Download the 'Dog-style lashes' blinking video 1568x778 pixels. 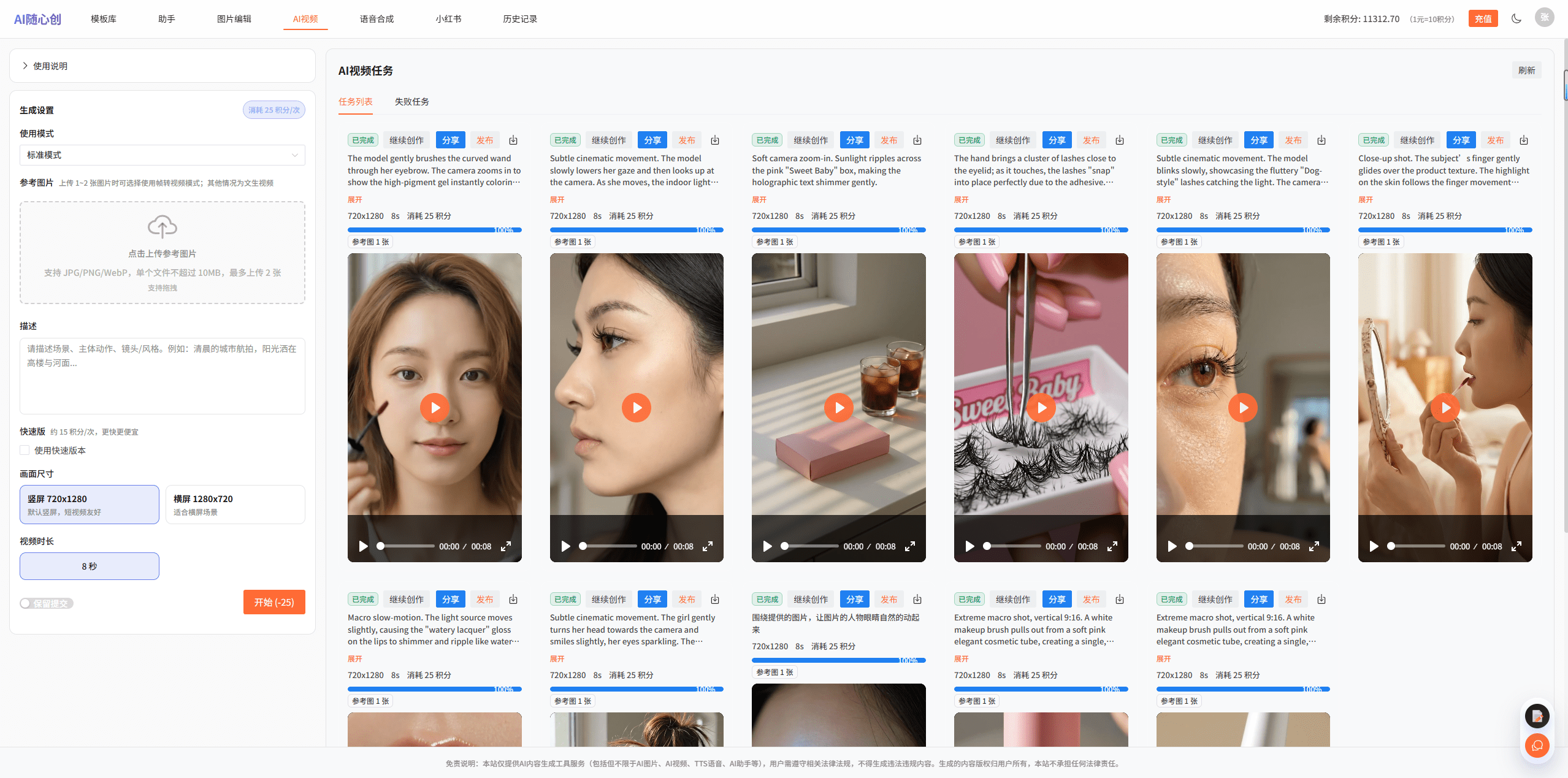(x=1321, y=140)
